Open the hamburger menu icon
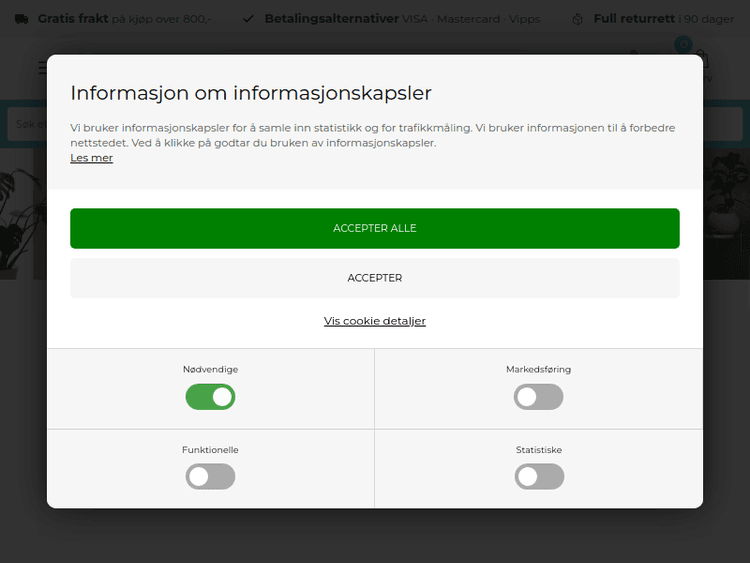The image size is (750, 563). (42, 67)
